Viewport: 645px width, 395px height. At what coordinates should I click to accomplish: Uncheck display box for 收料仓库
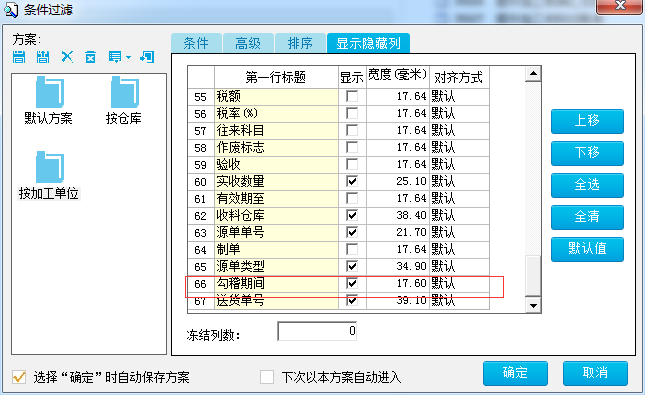(352, 215)
